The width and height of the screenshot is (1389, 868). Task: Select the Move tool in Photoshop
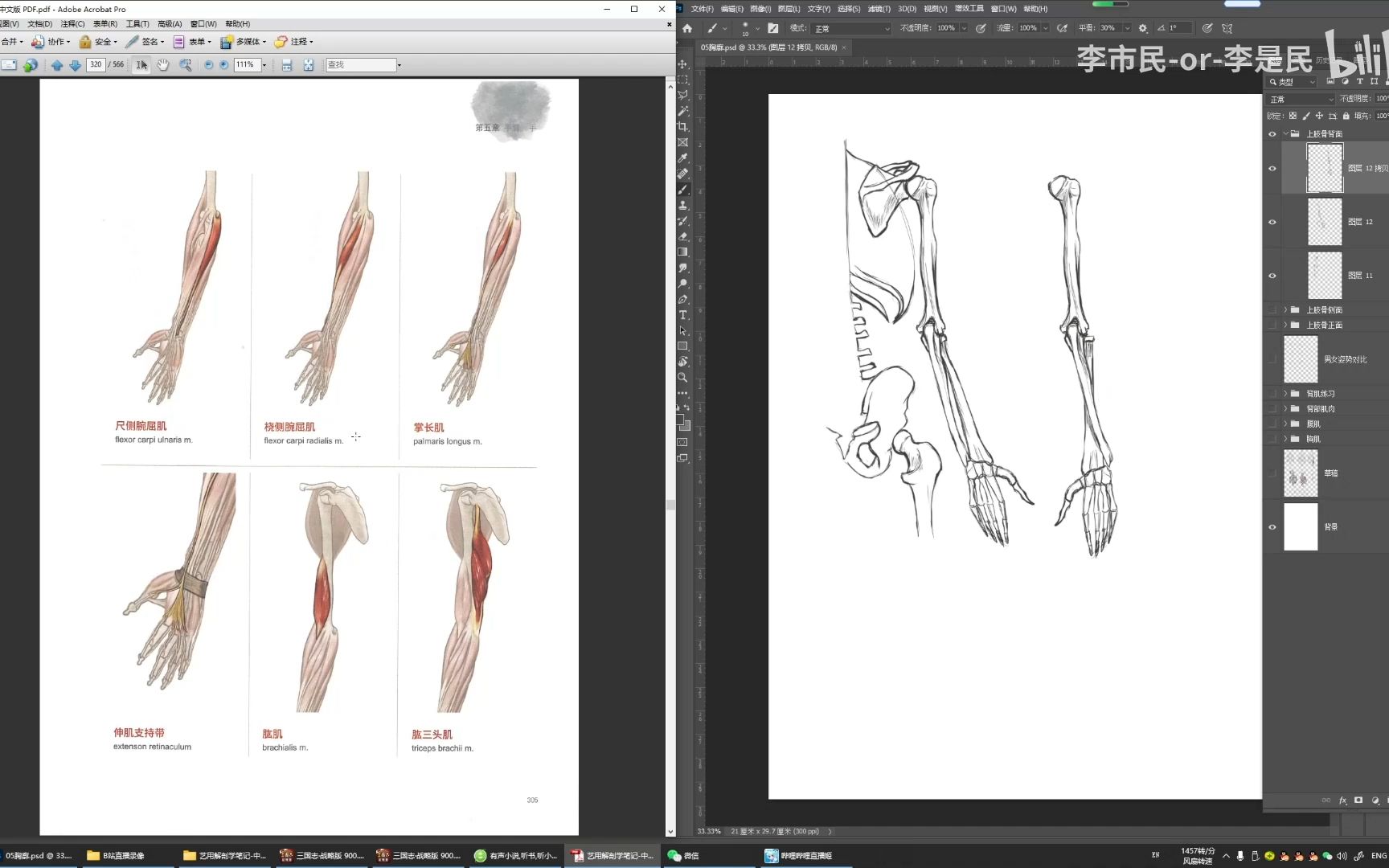coord(682,64)
